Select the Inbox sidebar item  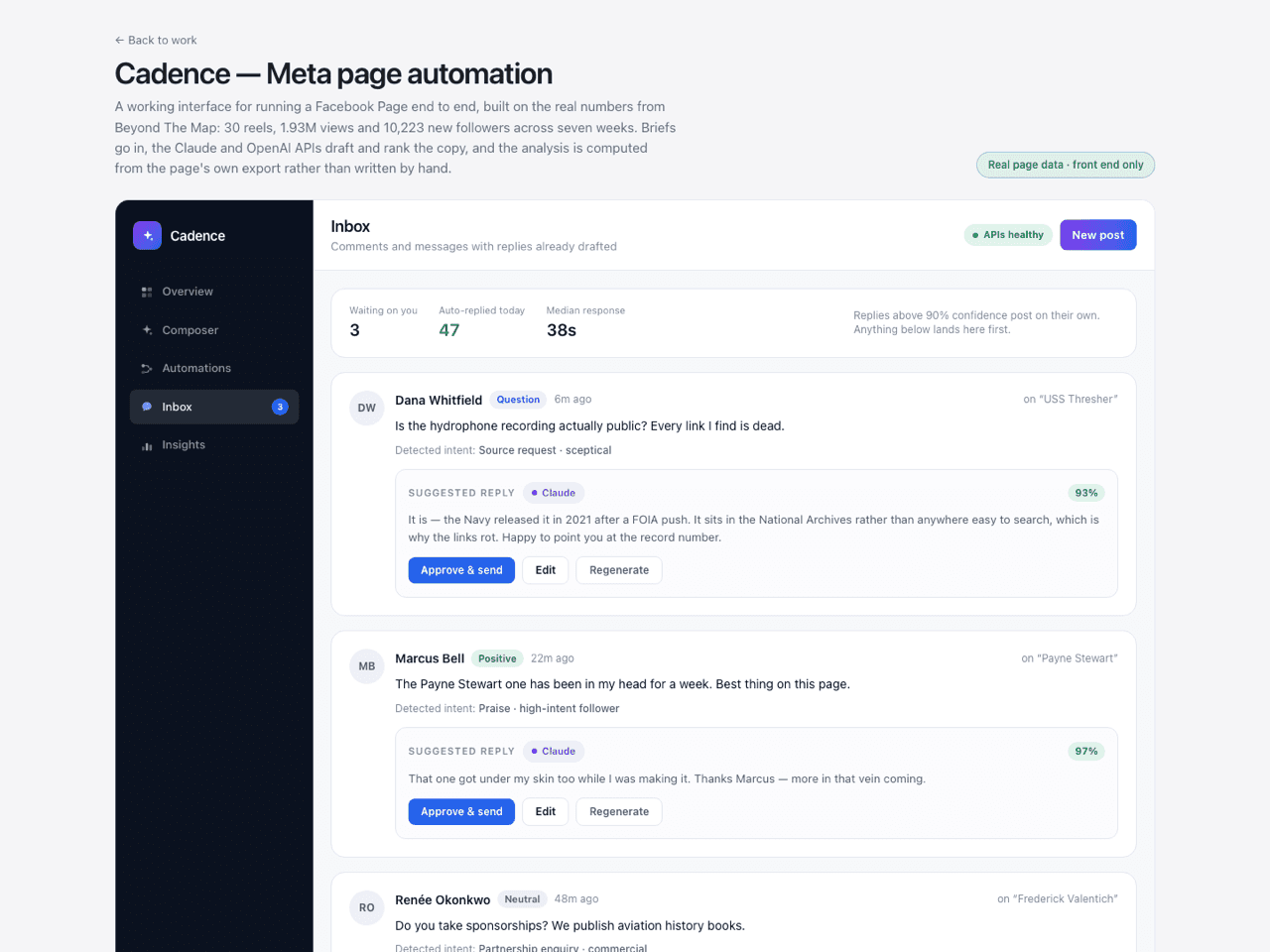click(214, 407)
